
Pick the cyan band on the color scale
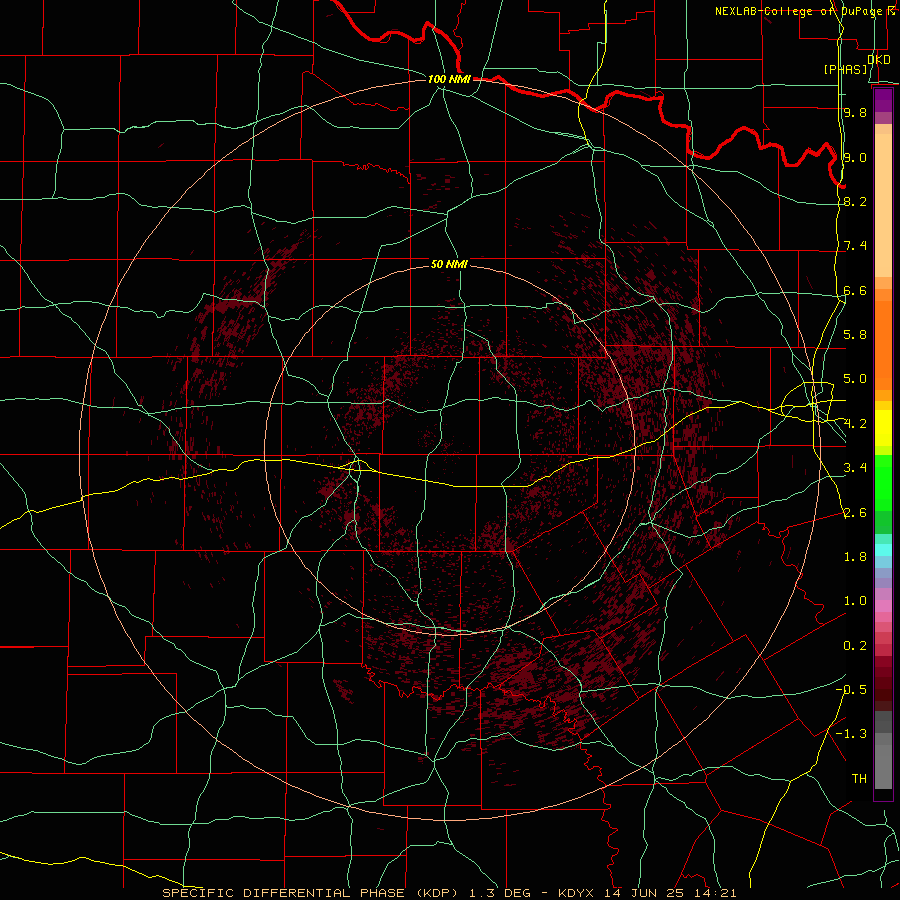(883, 550)
